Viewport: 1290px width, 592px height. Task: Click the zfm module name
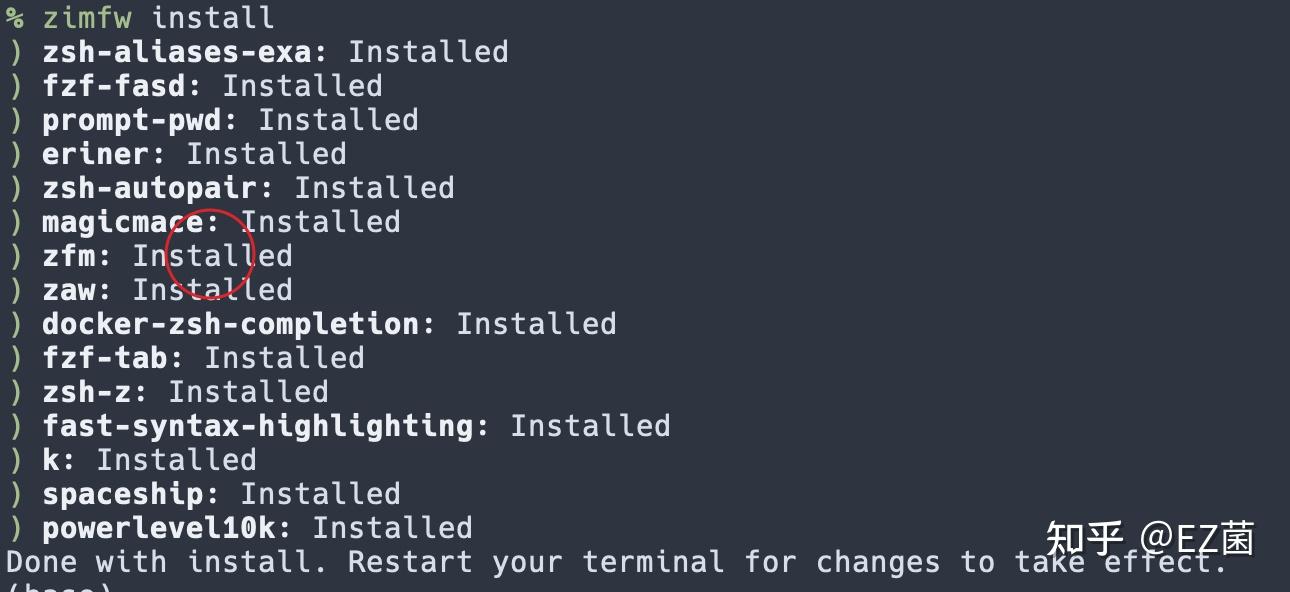click(x=69, y=255)
